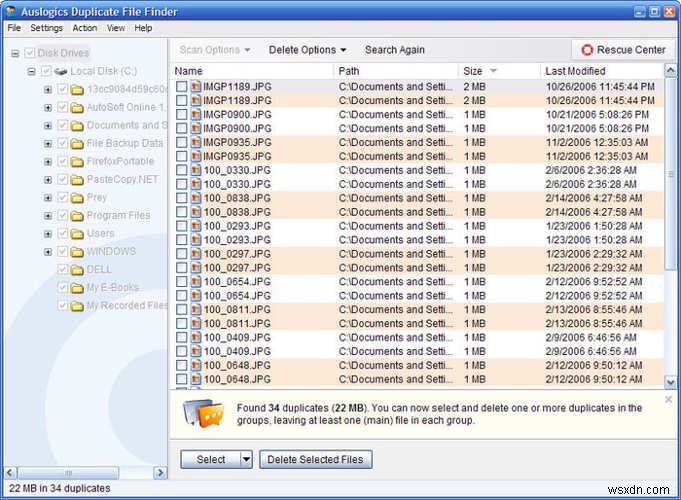Expand the Documents and Settings folder node

coord(48,126)
